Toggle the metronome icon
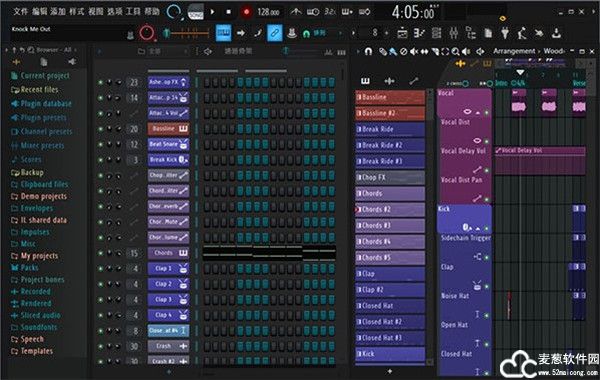Viewport: 600px width, 380px height. coord(296,12)
